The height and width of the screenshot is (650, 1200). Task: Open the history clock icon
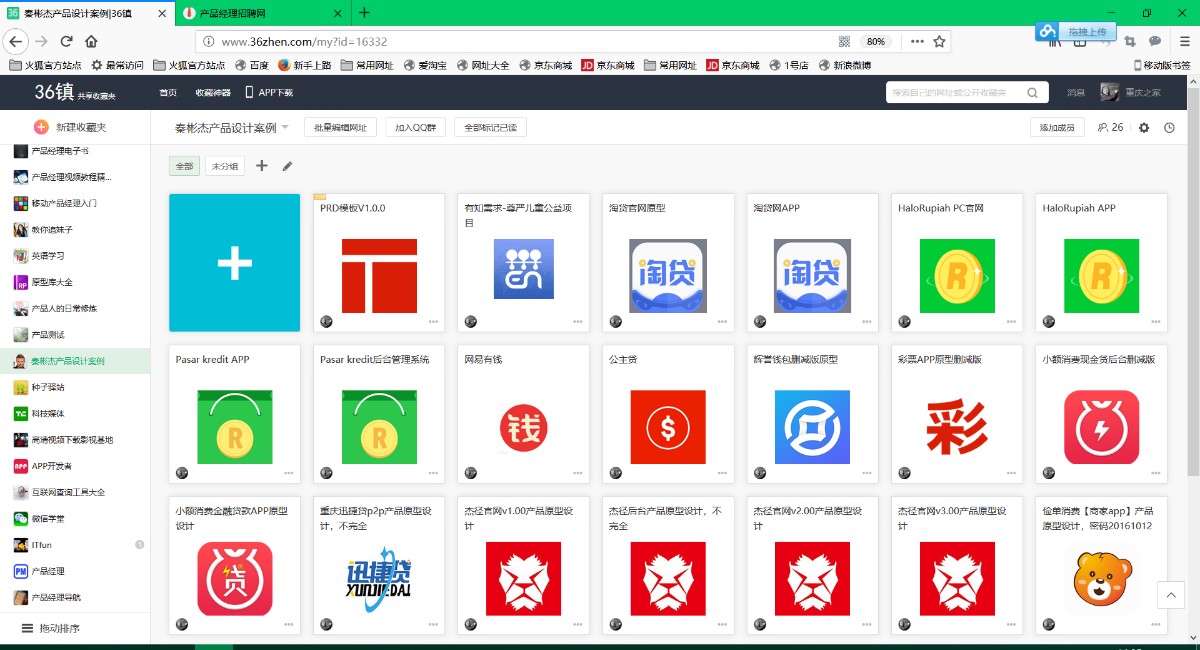pyautogui.click(x=1169, y=128)
